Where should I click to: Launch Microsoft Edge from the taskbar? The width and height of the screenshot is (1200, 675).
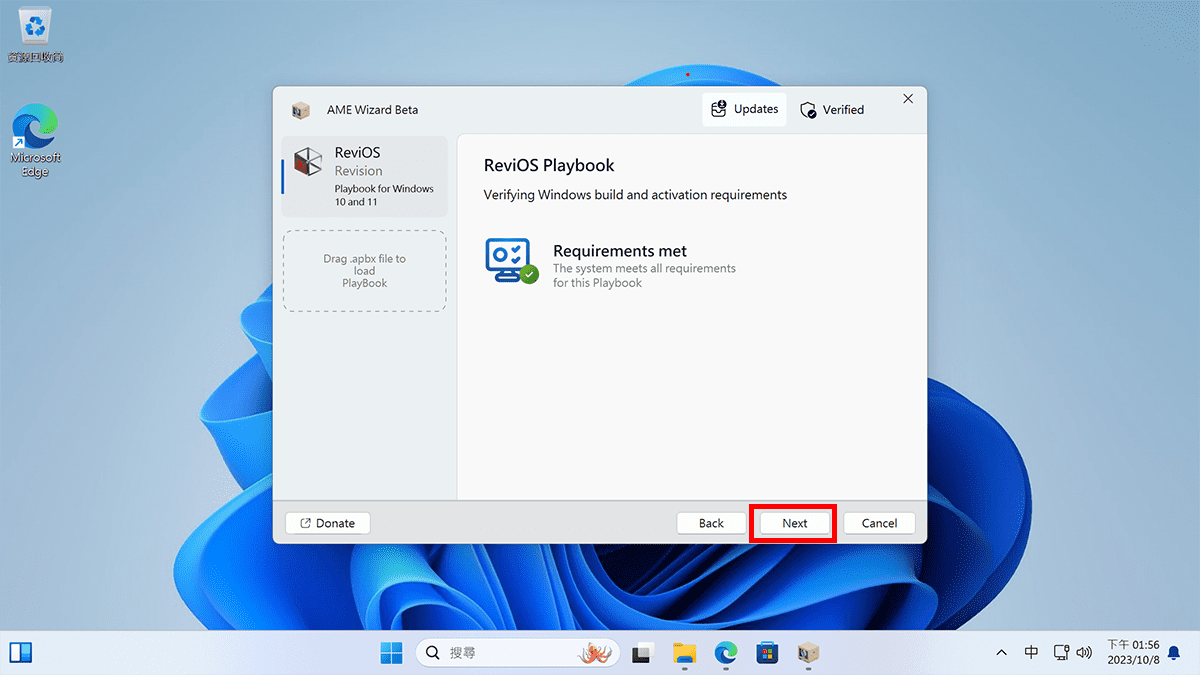(725, 653)
